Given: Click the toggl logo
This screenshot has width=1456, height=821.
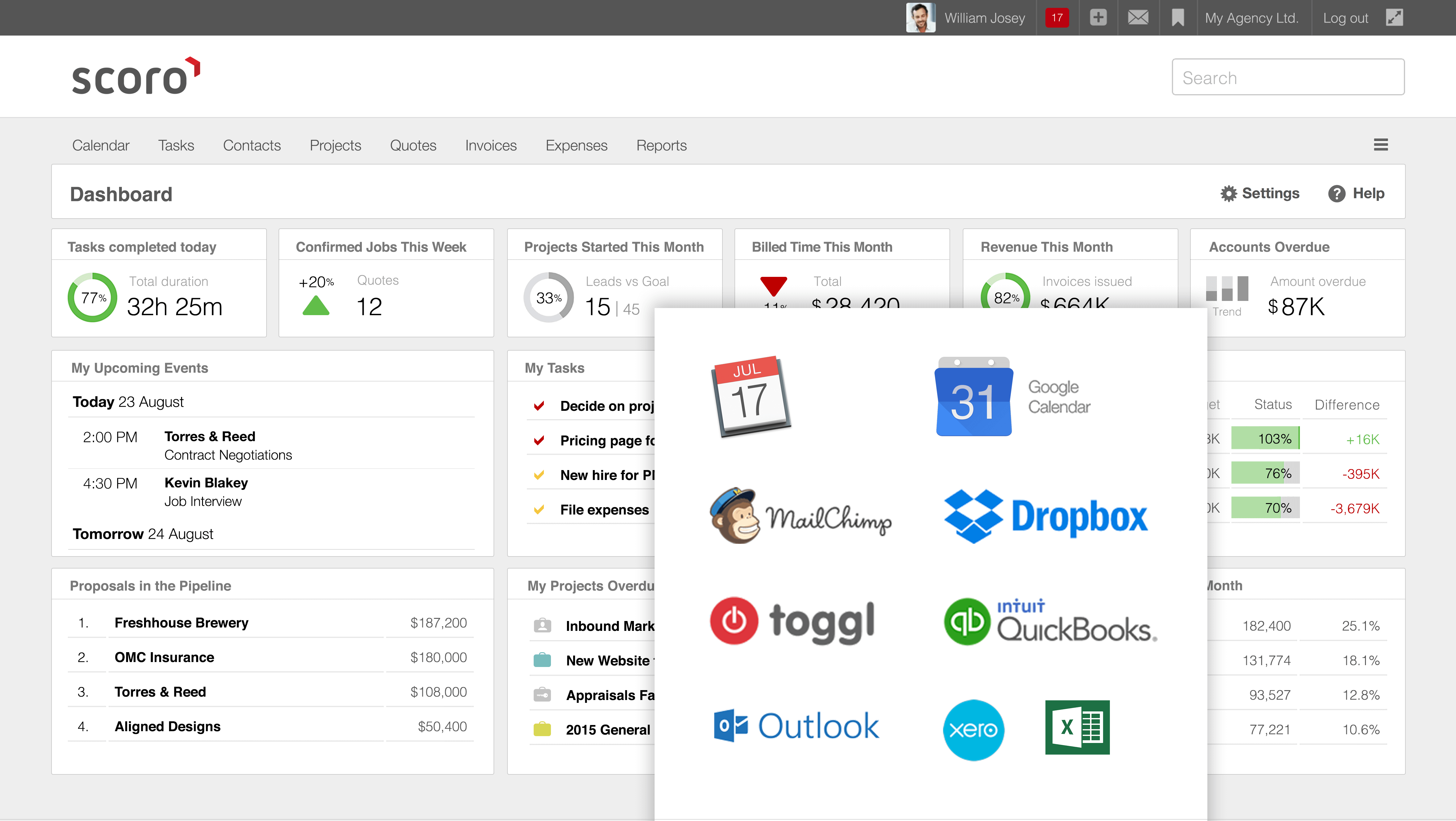Looking at the screenshot, I should [x=792, y=621].
